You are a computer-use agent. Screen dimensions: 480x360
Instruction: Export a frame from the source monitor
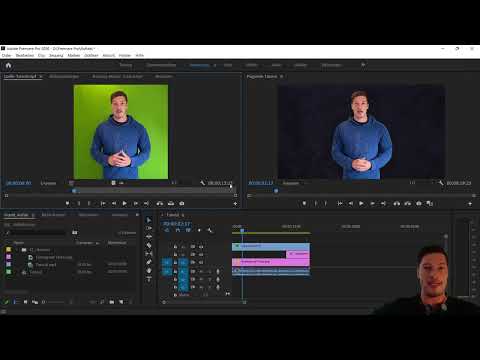pyautogui.click(x=182, y=203)
